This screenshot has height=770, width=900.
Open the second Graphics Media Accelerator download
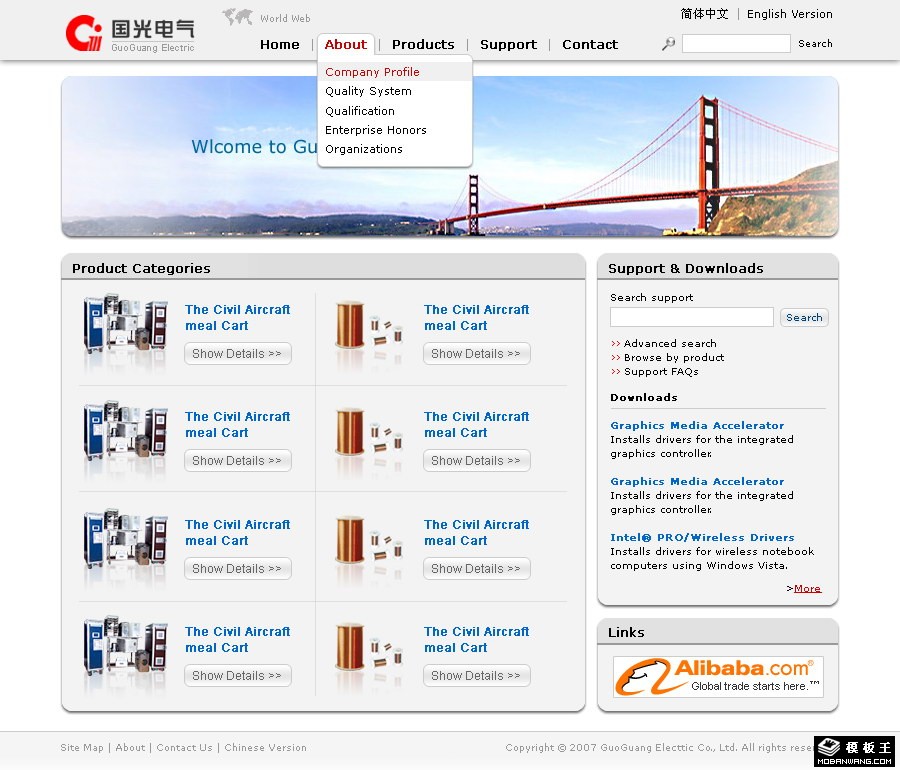(697, 481)
